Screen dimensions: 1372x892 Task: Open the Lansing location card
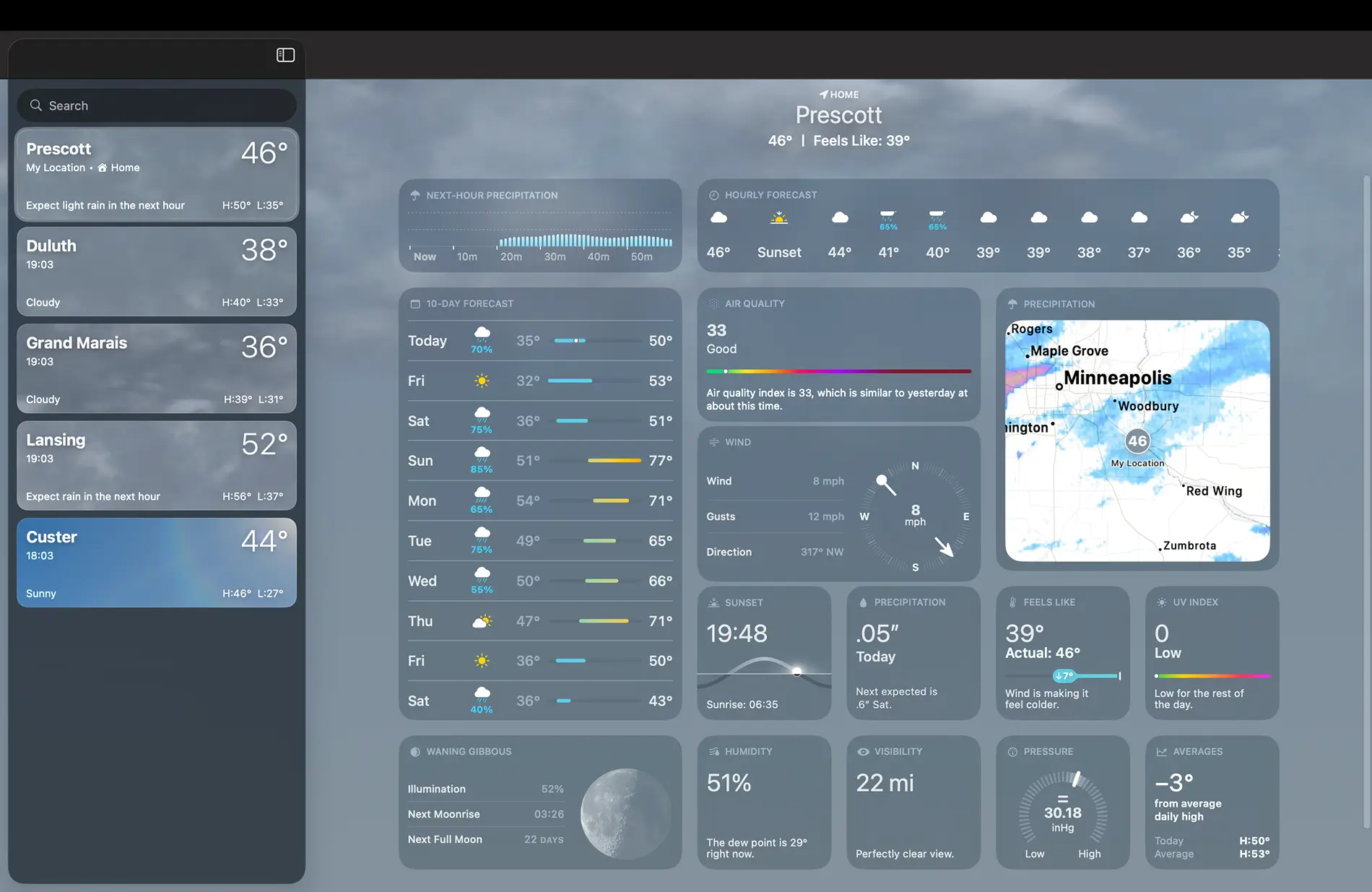[157, 466]
